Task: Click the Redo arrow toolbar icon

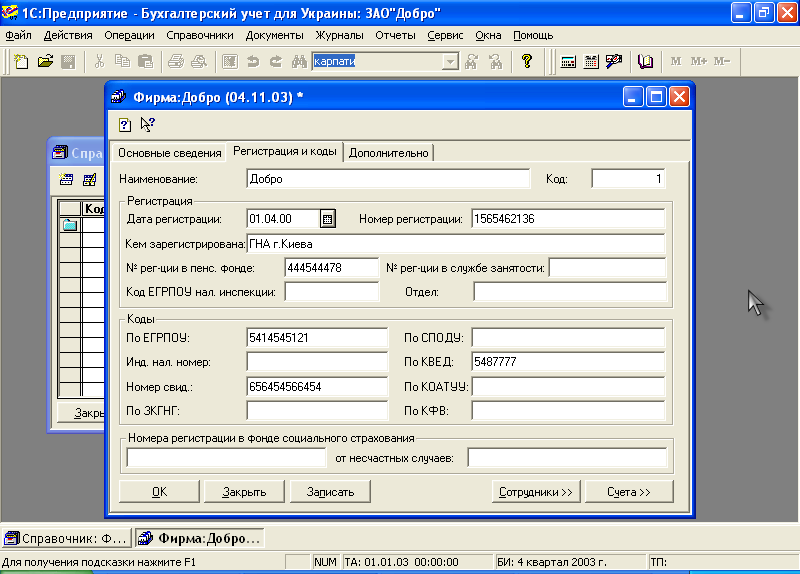Action: click(x=276, y=62)
